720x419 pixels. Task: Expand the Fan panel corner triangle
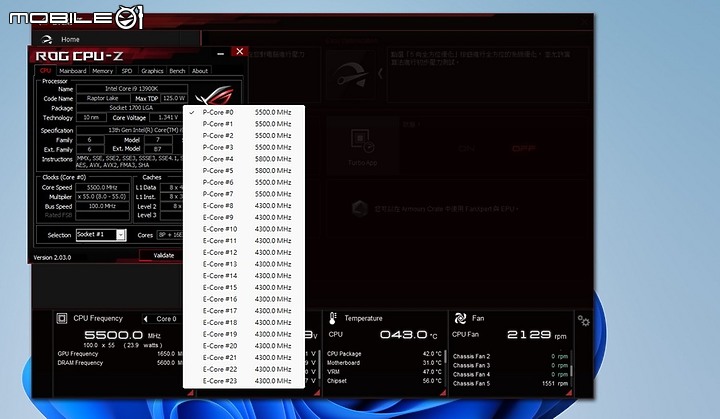point(569,393)
